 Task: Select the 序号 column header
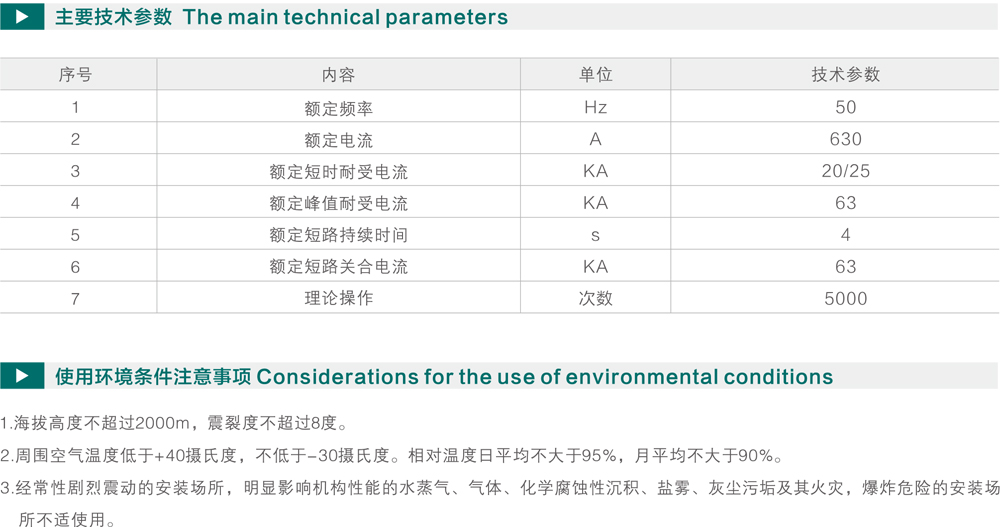click(x=75, y=75)
